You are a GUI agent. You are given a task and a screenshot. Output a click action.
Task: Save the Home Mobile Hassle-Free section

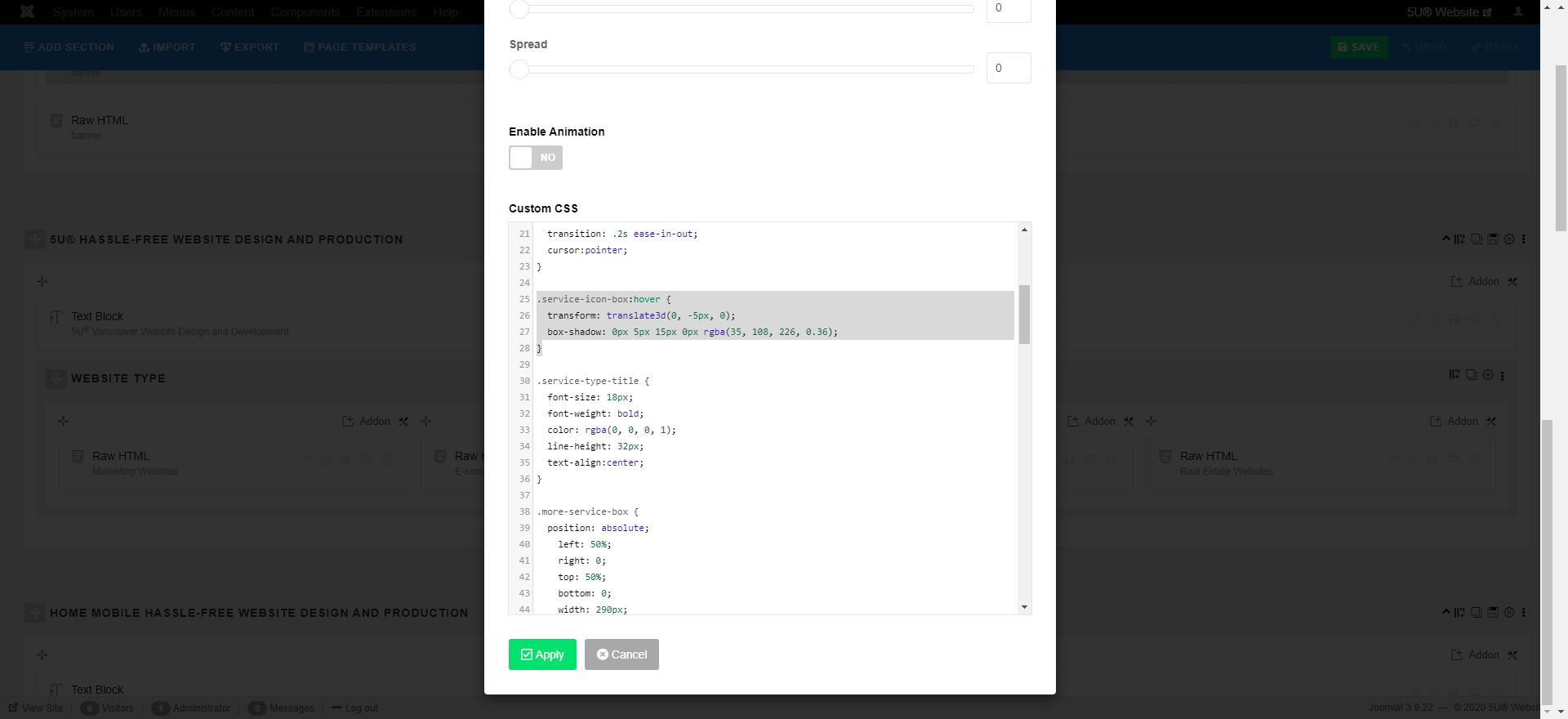tap(1493, 612)
